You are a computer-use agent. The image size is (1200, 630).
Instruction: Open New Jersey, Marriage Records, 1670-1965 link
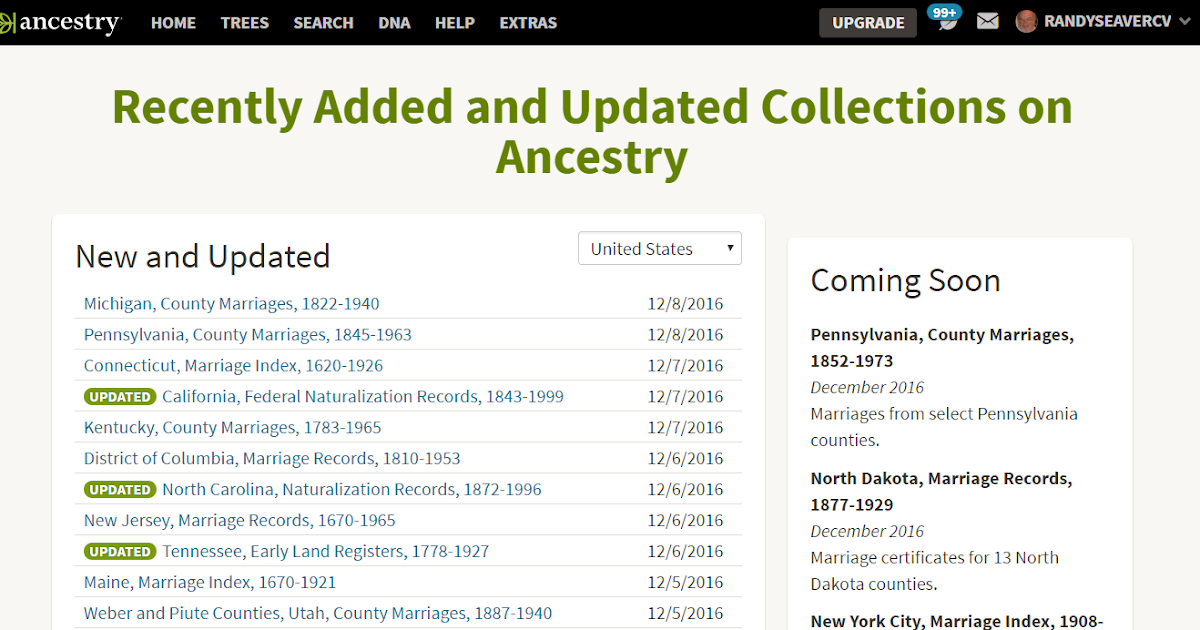(240, 521)
